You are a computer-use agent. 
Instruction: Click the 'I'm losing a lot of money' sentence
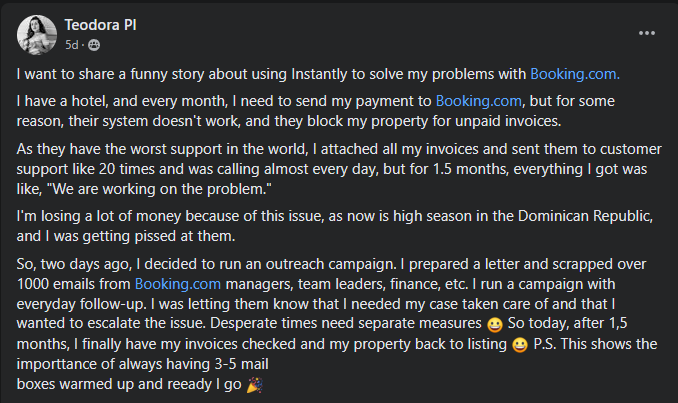[x=335, y=226]
